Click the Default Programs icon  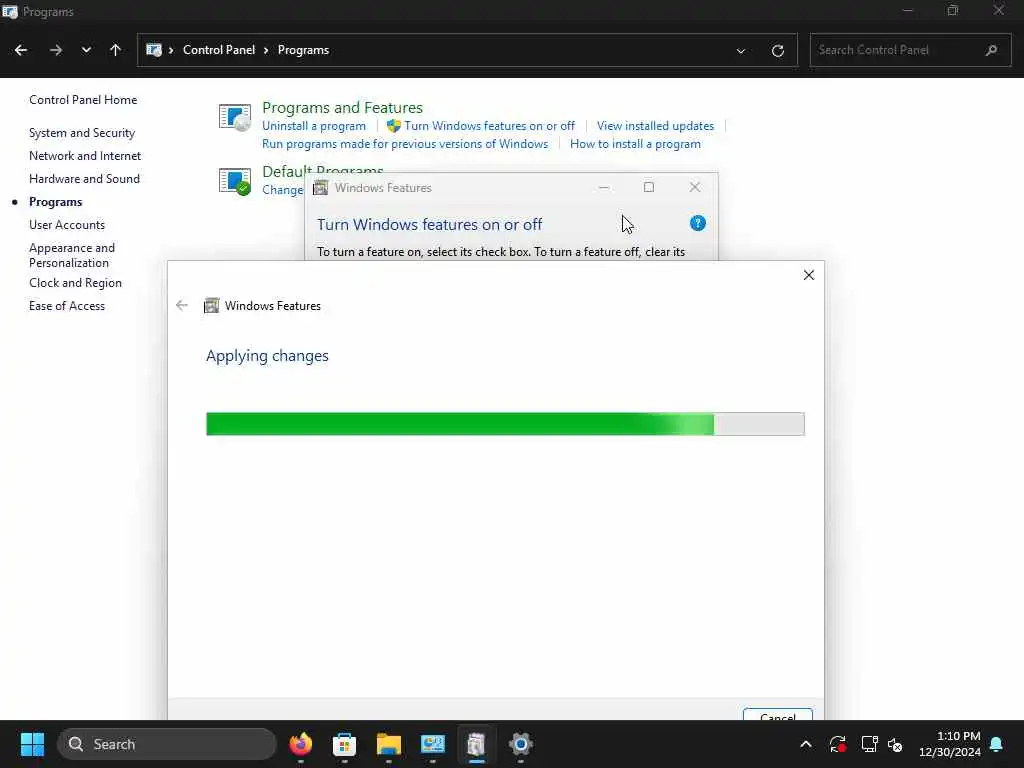(x=234, y=181)
